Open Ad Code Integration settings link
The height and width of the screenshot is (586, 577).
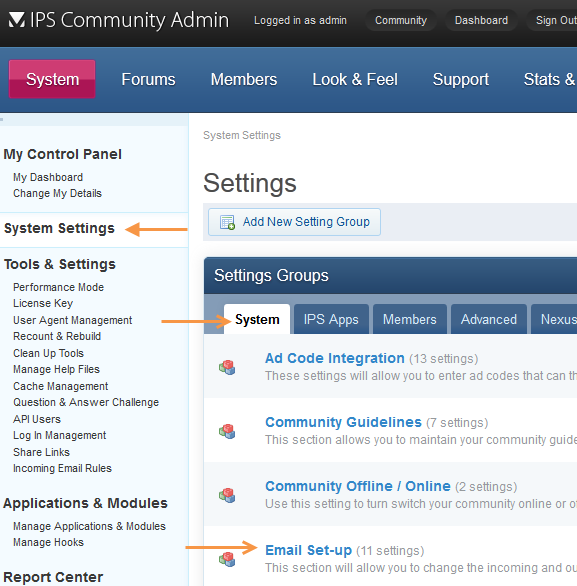click(x=335, y=358)
